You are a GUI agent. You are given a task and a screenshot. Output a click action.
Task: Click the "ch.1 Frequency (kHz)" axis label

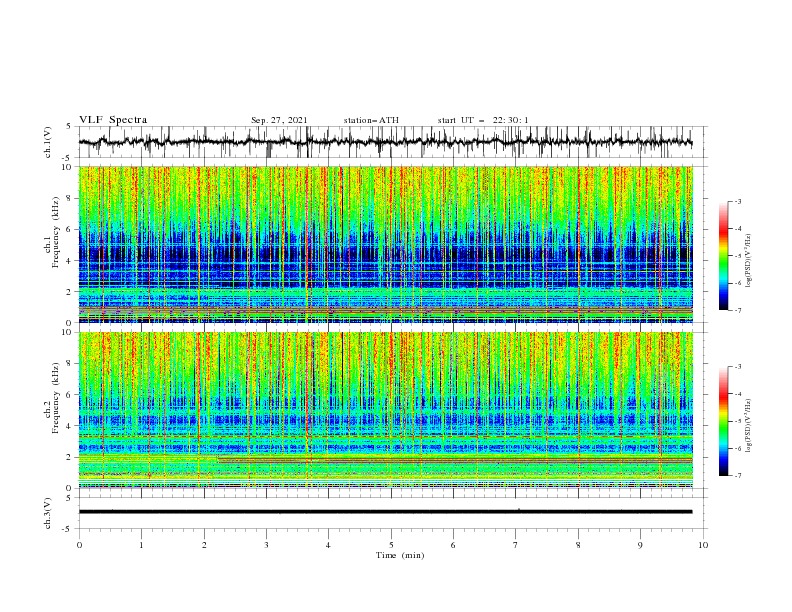tap(52, 230)
